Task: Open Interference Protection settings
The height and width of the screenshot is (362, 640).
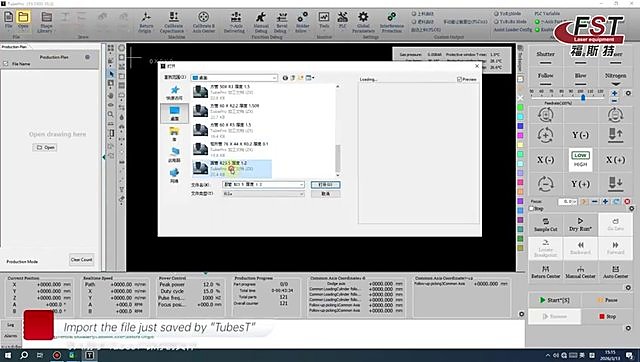Action: click(x=391, y=22)
